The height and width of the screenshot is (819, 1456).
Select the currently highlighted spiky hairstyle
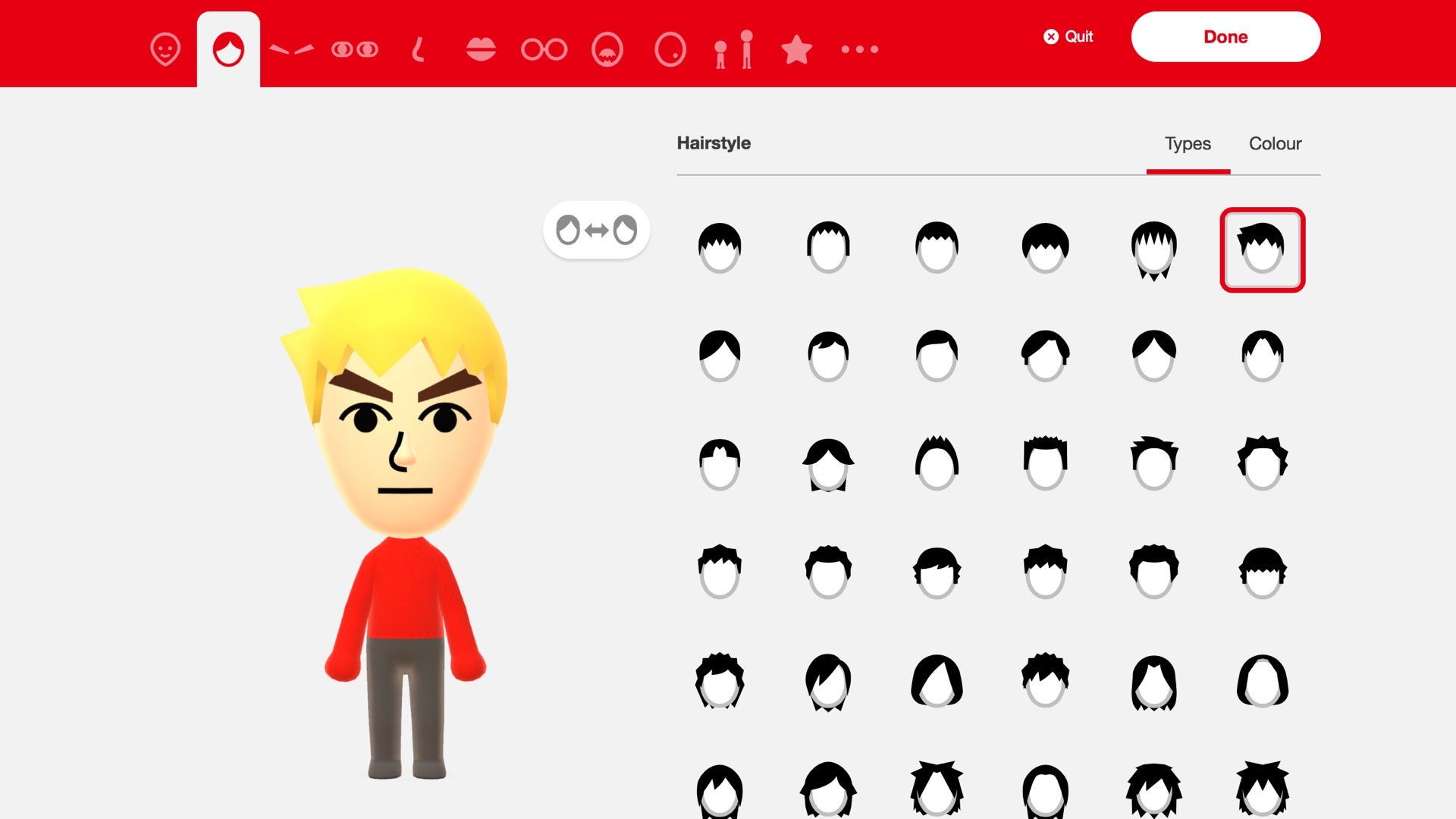click(1262, 250)
